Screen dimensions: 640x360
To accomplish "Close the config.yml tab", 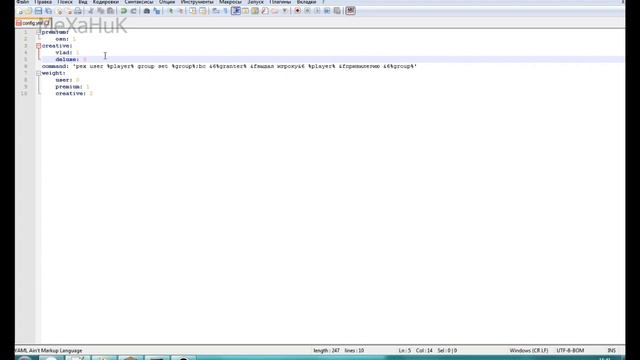I will 47,23.
